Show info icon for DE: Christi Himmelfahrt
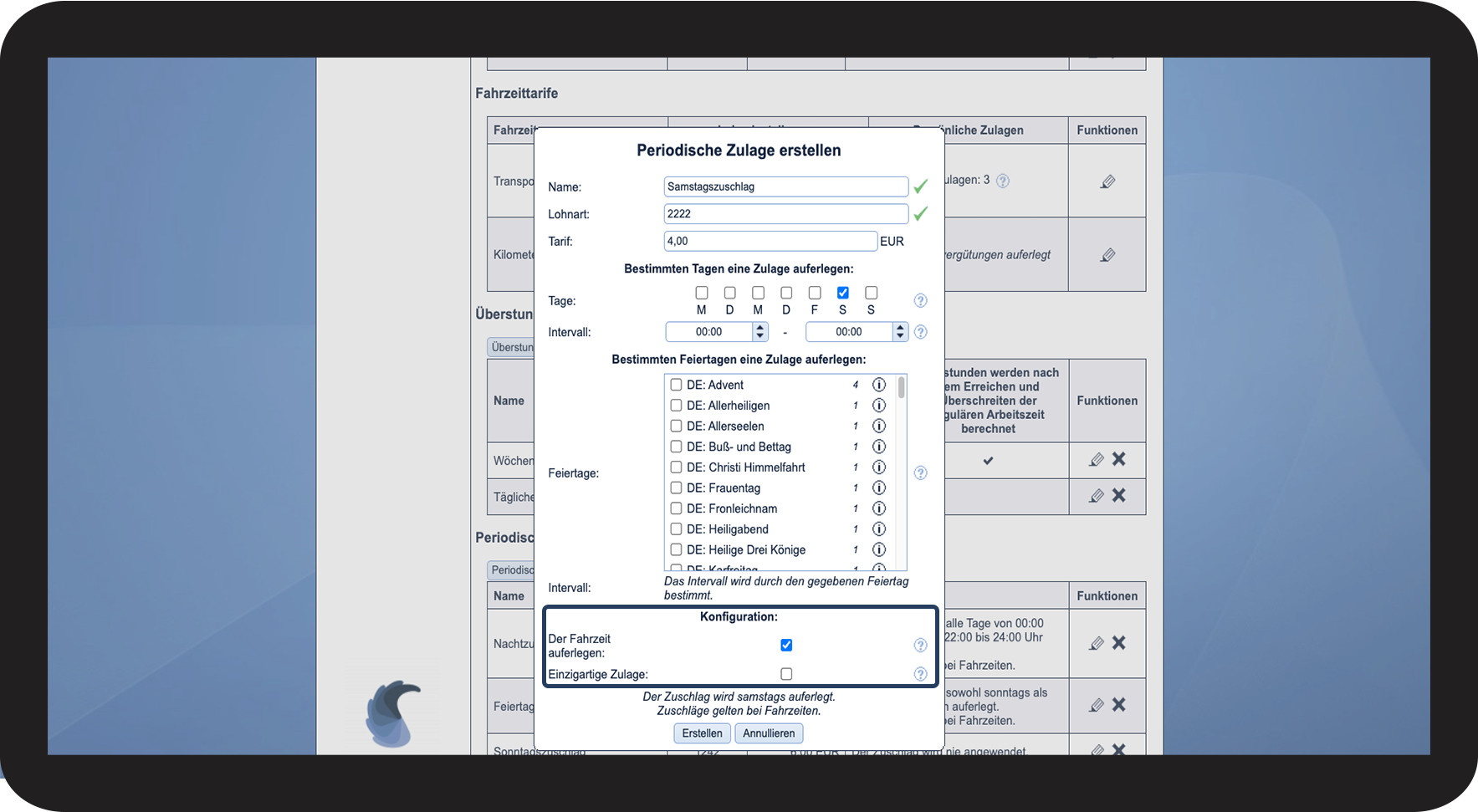Screen dimensions: 1478x812 coord(879,467)
